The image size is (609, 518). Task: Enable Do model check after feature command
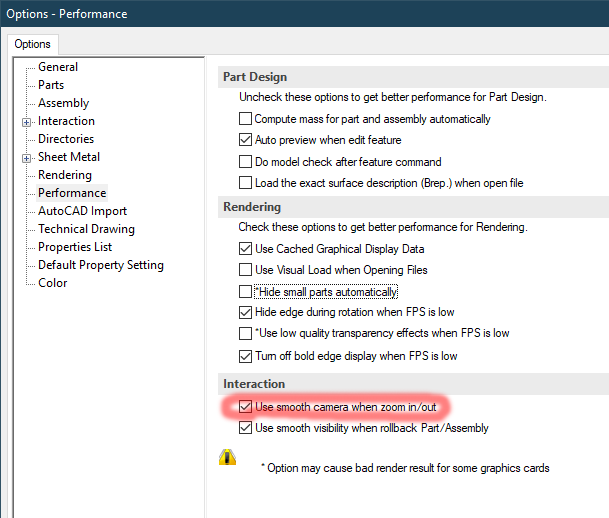coord(246,162)
